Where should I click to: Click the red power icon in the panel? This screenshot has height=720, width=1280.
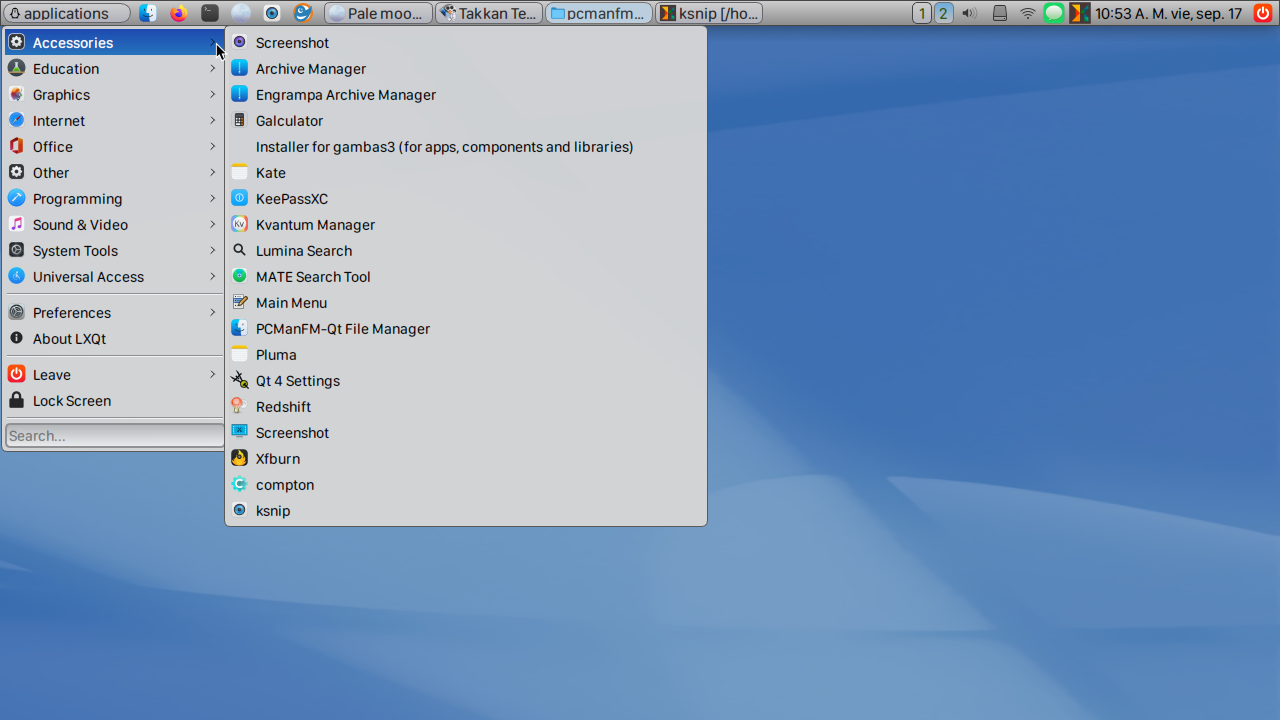pos(1263,13)
